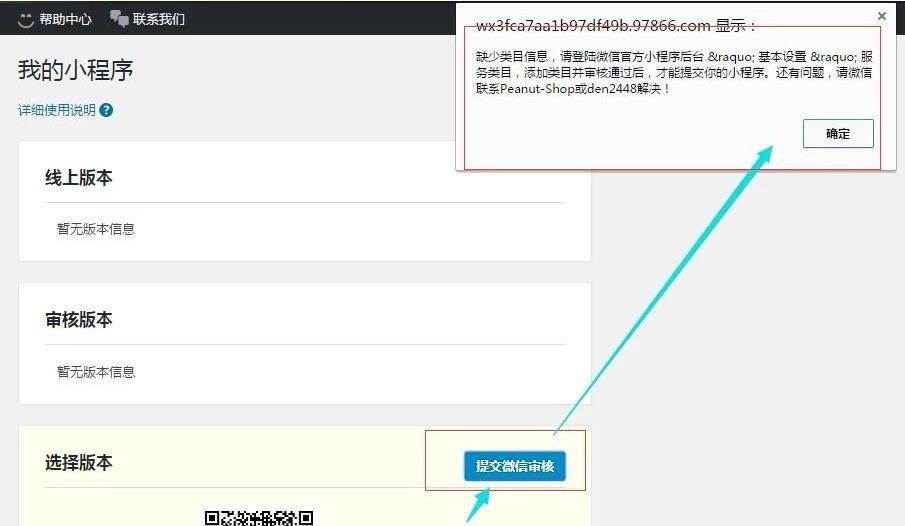905x526 pixels.
Task: Select the 线上版本 section heading
Action: [x=79, y=178]
